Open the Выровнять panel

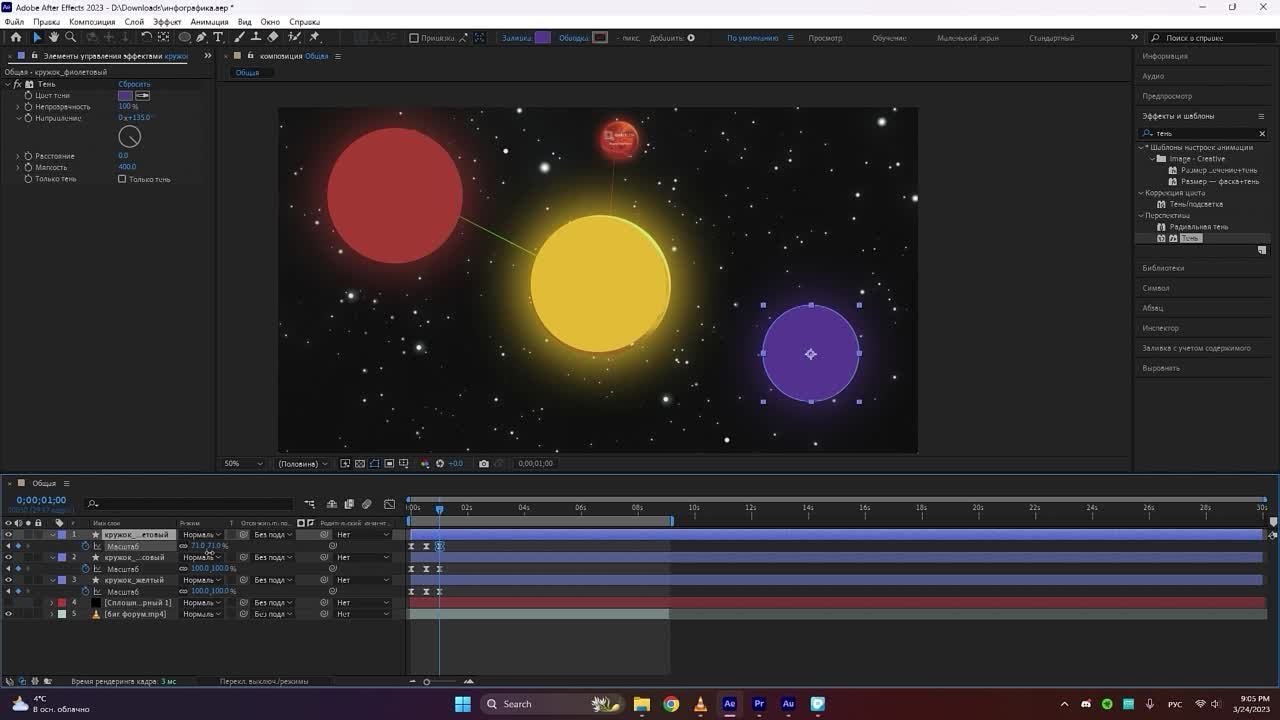1161,368
